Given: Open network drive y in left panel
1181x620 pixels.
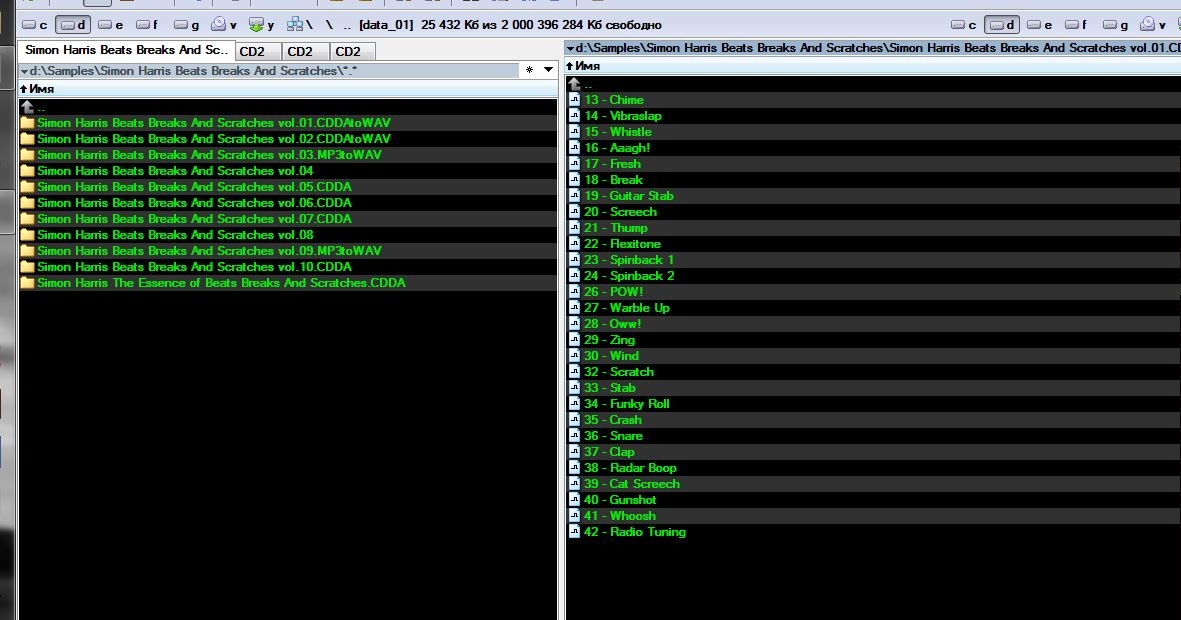Looking at the screenshot, I should (x=261, y=25).
